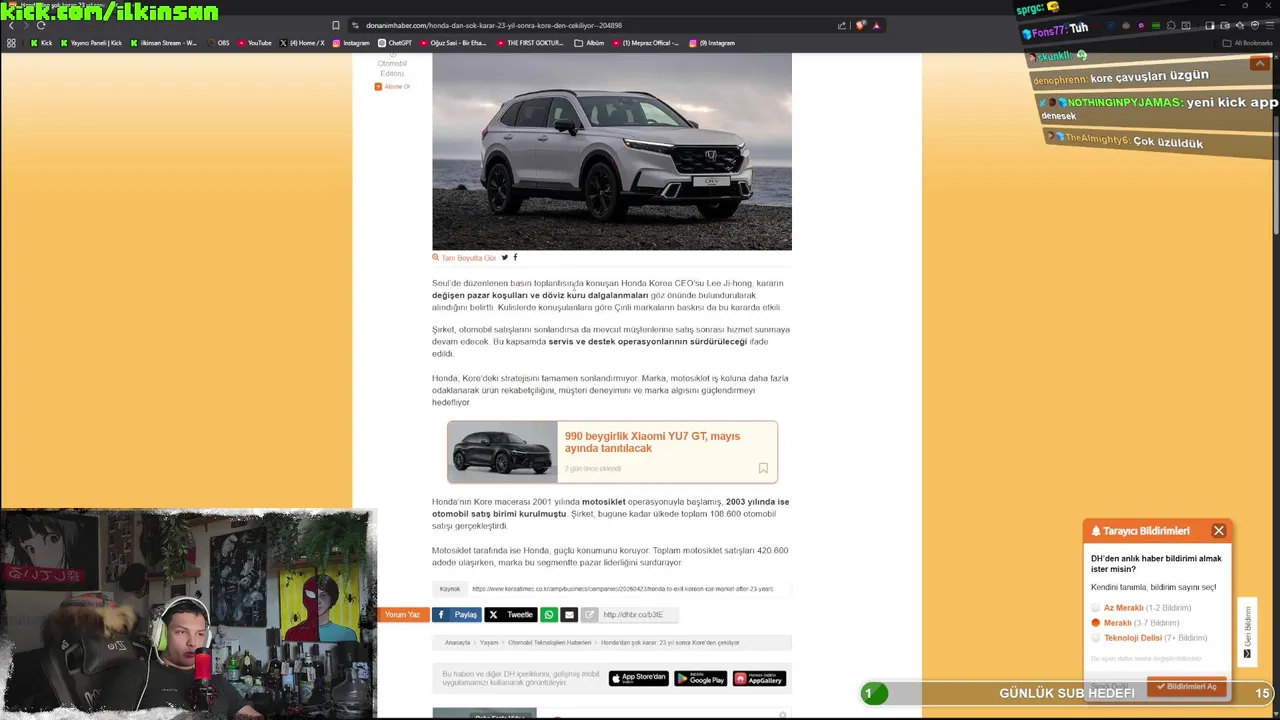Click the Bildirimleri Aç button

point(1187,687)
